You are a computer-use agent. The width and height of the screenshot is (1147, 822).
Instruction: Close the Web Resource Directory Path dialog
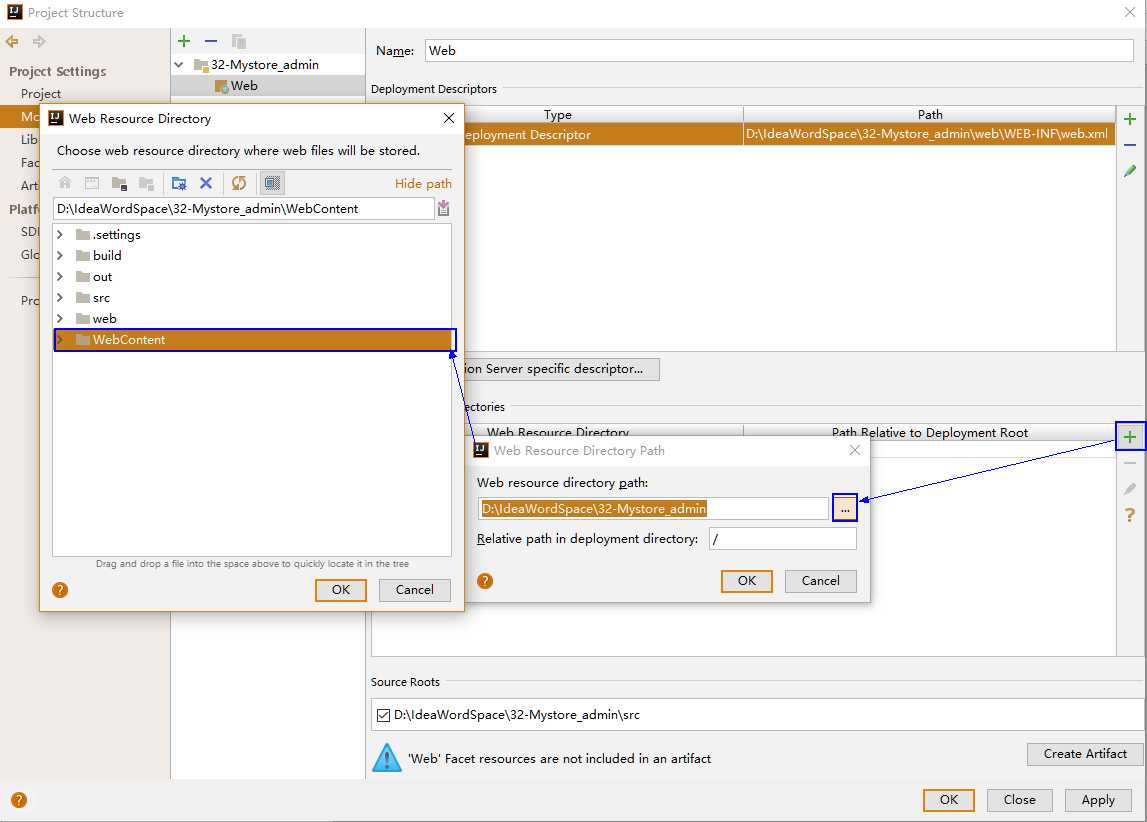[854, 450]
